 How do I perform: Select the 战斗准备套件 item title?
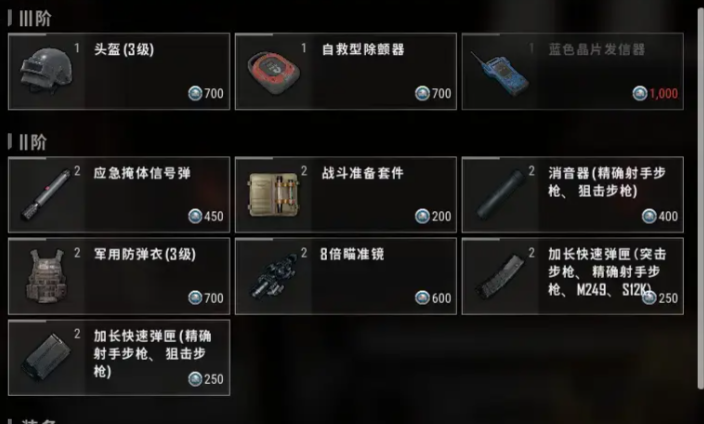tap(362, 173)
